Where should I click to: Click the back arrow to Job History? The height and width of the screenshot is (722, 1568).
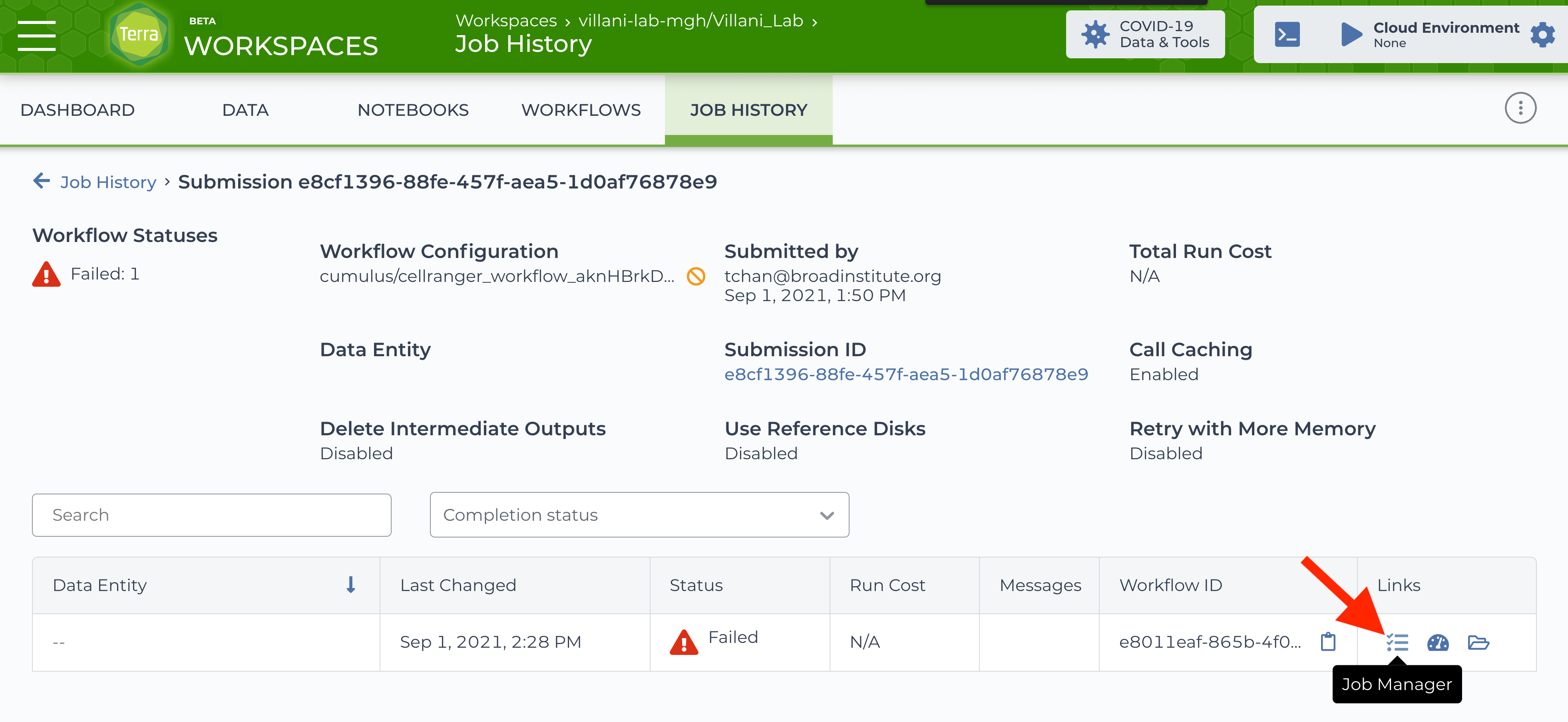pyautogui.click(x=42, y=180)
